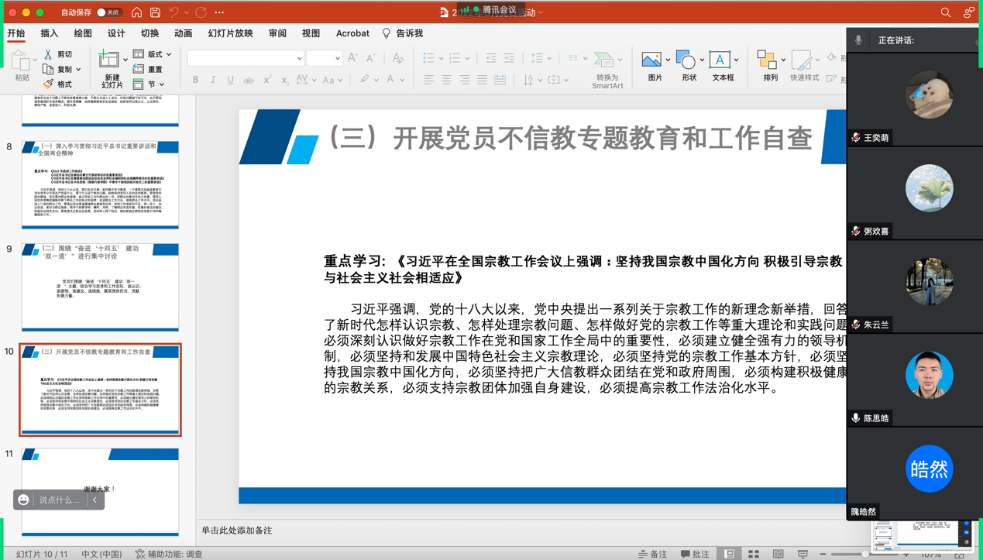The height and width of the screenshot is (560, 983).
Task: Click the 批注 (Comments) status bar button
Action: tap(695, 554)
